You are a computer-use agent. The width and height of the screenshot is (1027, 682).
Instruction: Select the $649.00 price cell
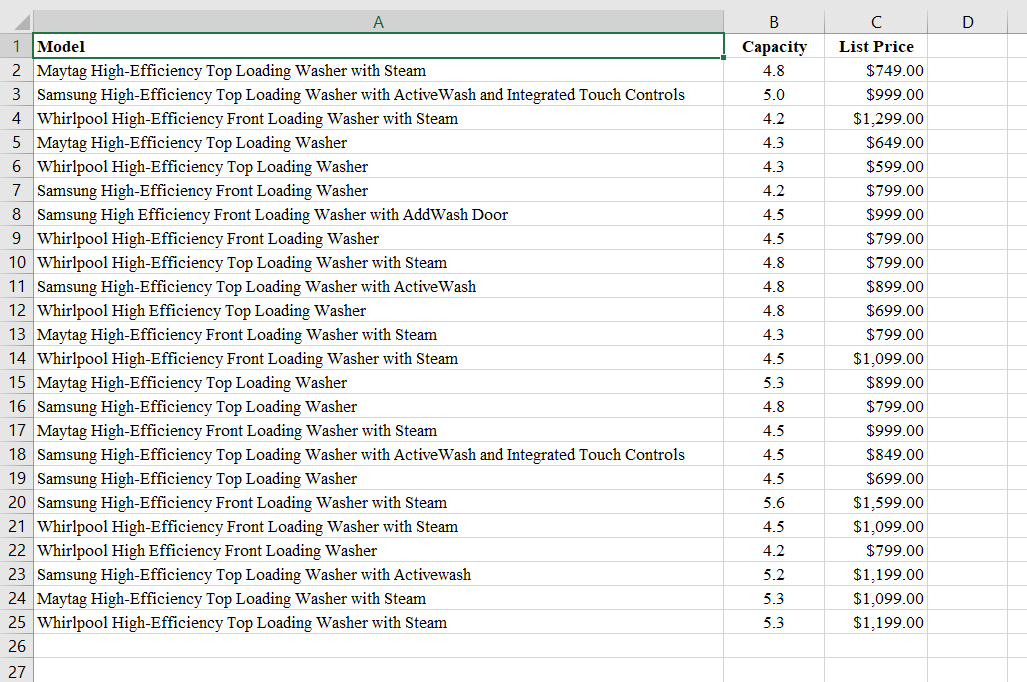(x=876, y=142)
